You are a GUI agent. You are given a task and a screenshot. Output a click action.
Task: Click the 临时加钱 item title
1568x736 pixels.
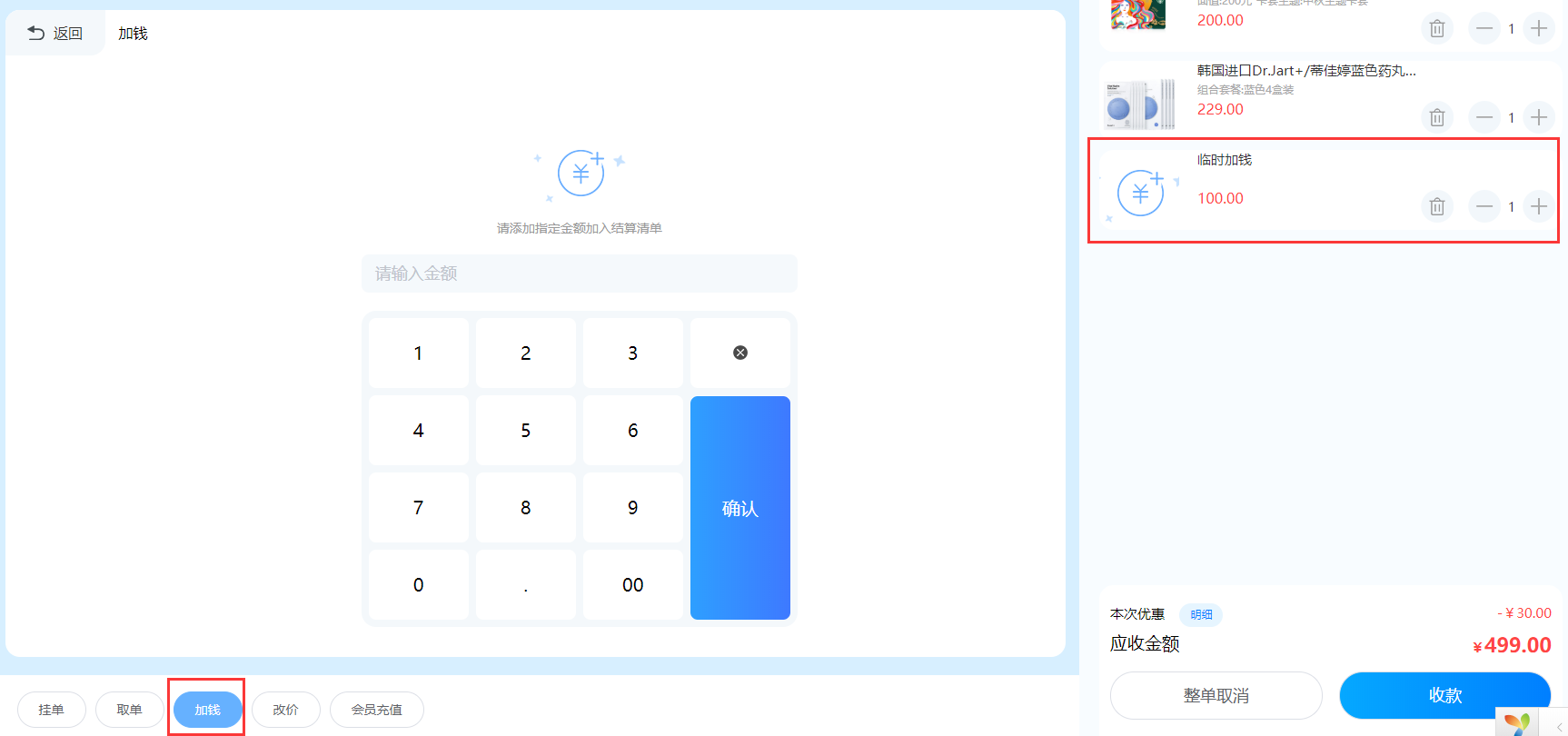point(1225,160)
